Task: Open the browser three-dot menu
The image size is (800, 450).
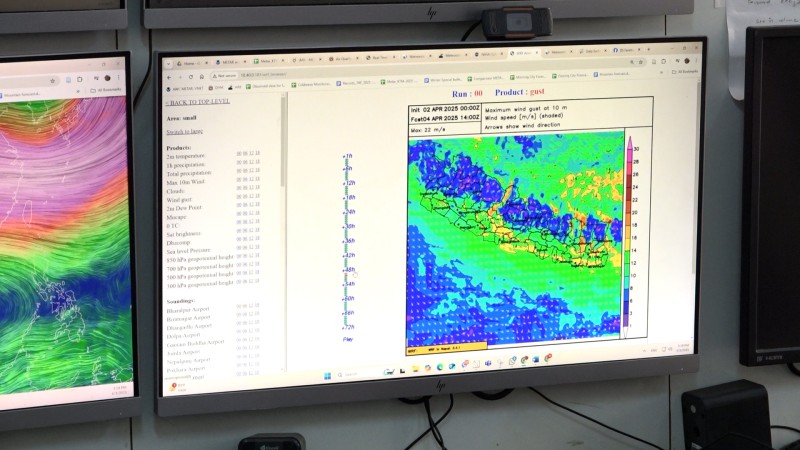Action: (x=696, y=61)
